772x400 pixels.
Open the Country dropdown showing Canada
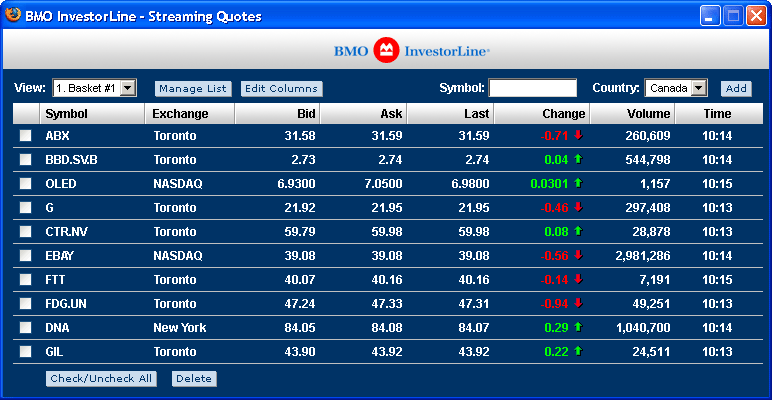(x=676, y=88)
